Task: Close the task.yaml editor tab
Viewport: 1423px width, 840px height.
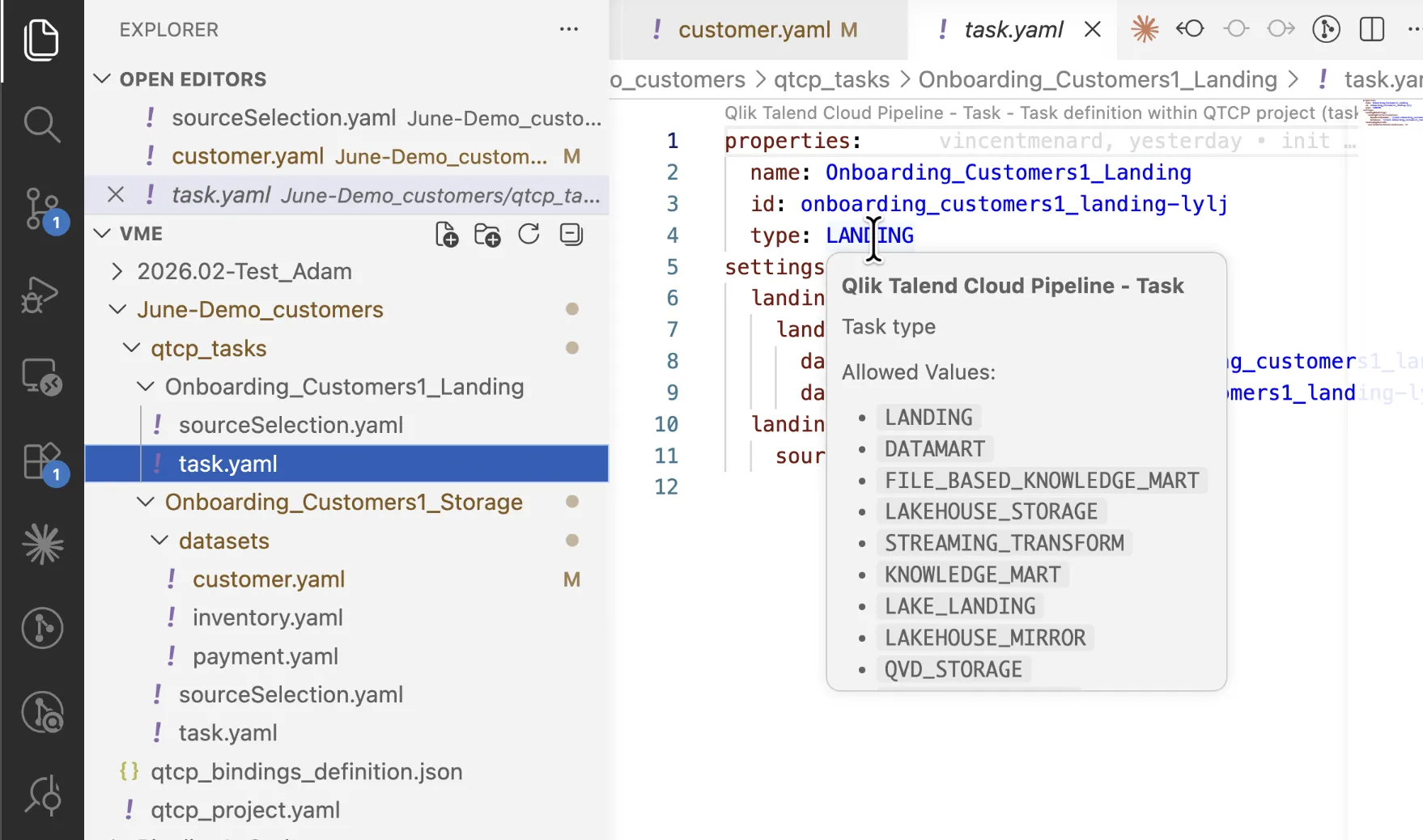Action: (1092, 30)
